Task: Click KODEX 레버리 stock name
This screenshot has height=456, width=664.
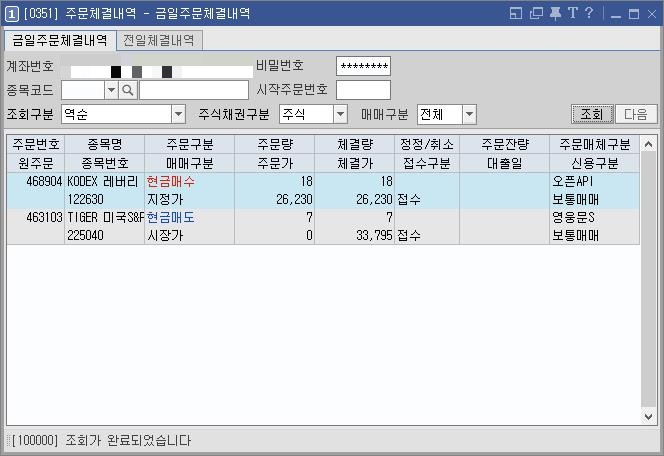Action: point(103,182)
